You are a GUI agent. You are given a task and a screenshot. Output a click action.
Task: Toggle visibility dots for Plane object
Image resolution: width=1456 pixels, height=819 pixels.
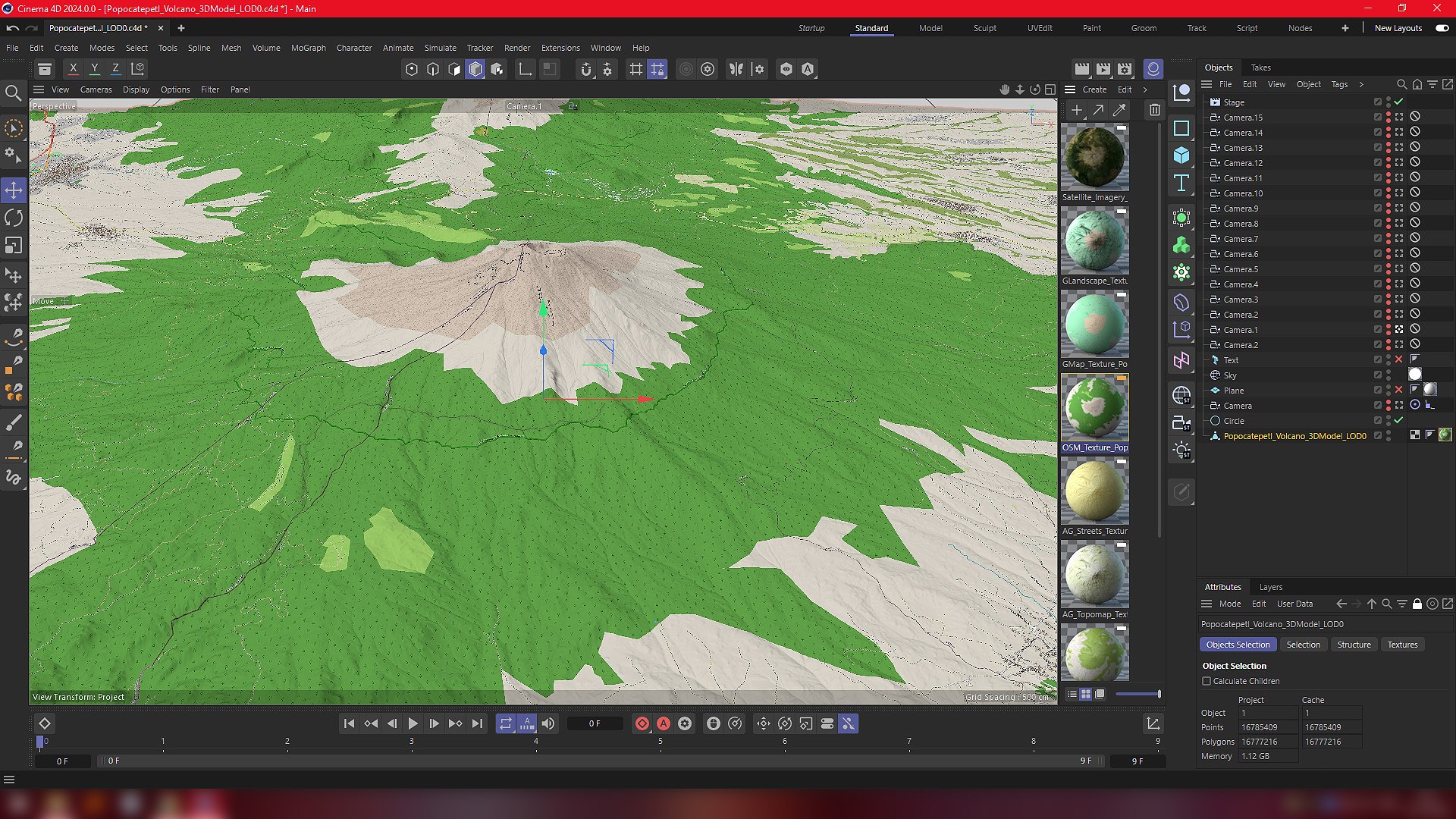click(x=1389, y=391)
